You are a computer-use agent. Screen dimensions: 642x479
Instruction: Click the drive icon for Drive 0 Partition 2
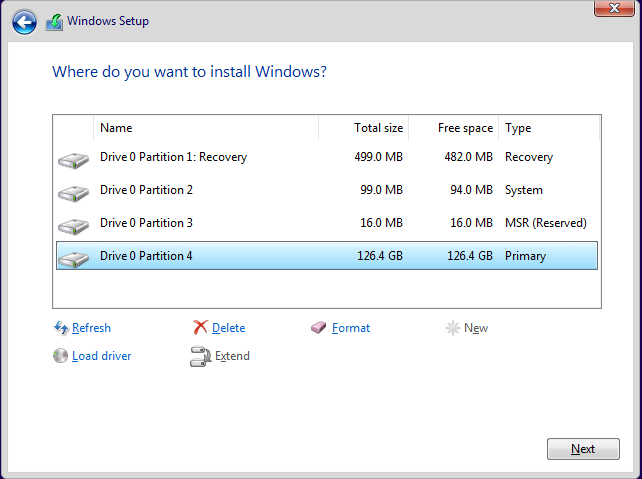click(73, 193)
